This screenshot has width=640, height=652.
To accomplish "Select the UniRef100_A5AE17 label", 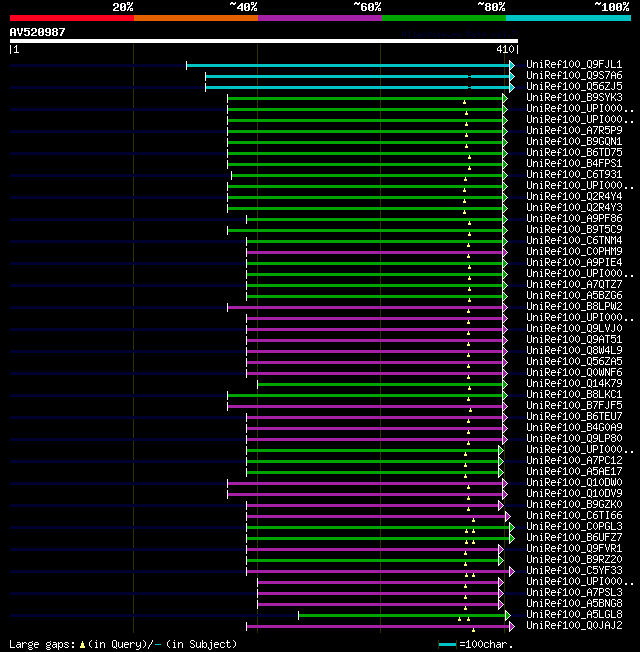I will coord(574,472).
